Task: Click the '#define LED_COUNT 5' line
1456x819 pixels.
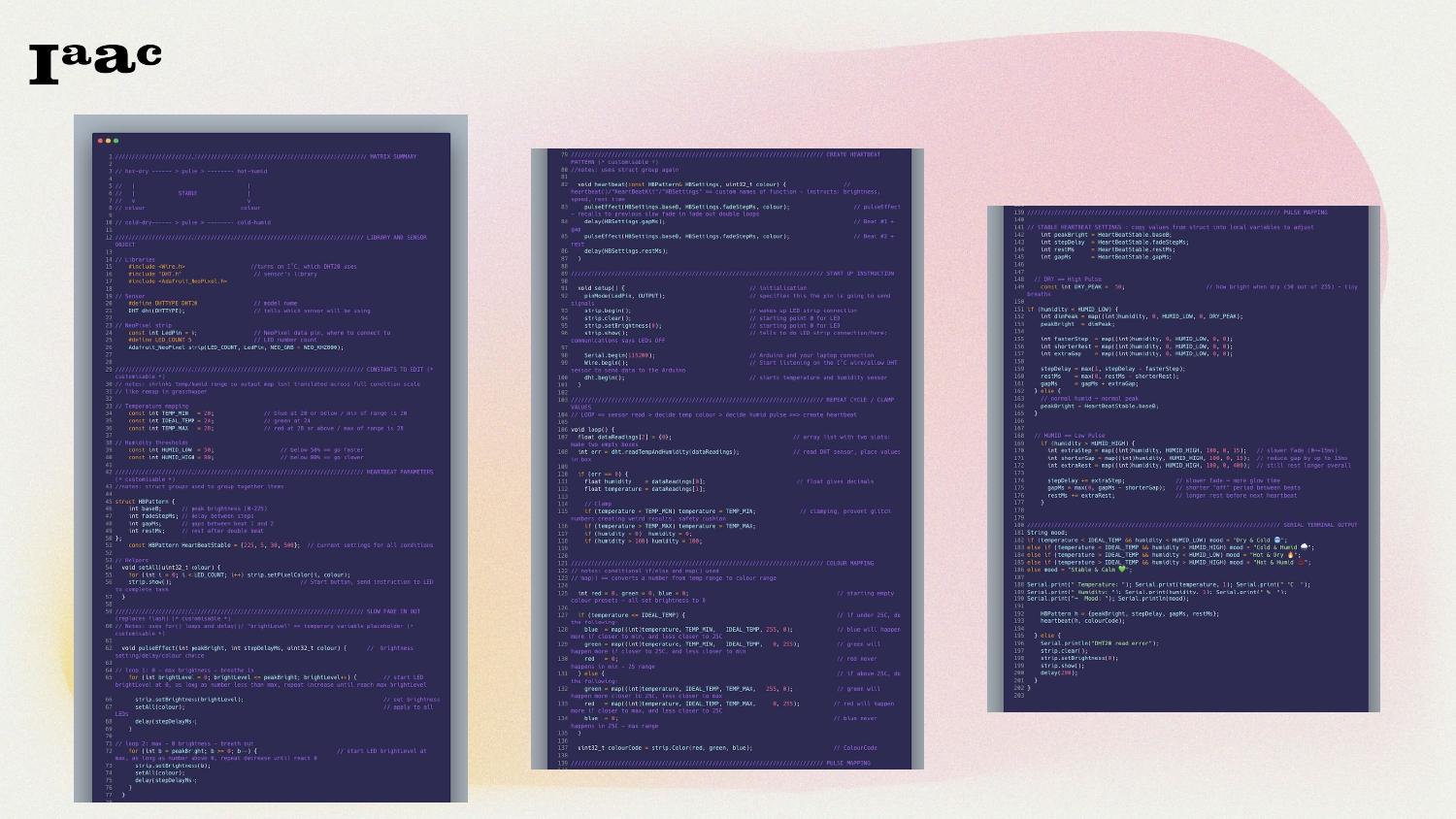Action: coord(160,340)
